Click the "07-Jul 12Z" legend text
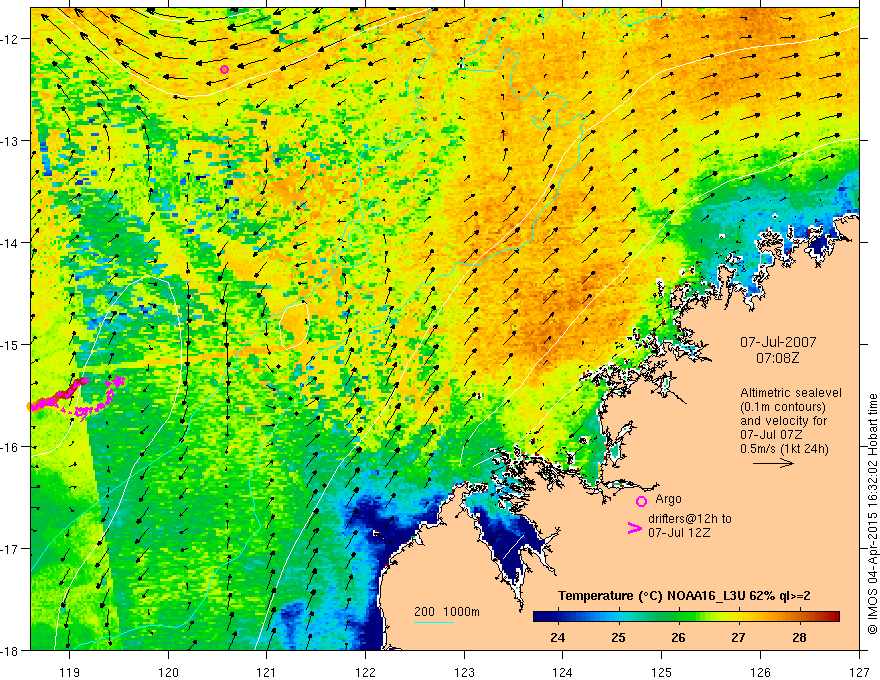This screenshot has width=880, height=680. click(x=679, y=532)
